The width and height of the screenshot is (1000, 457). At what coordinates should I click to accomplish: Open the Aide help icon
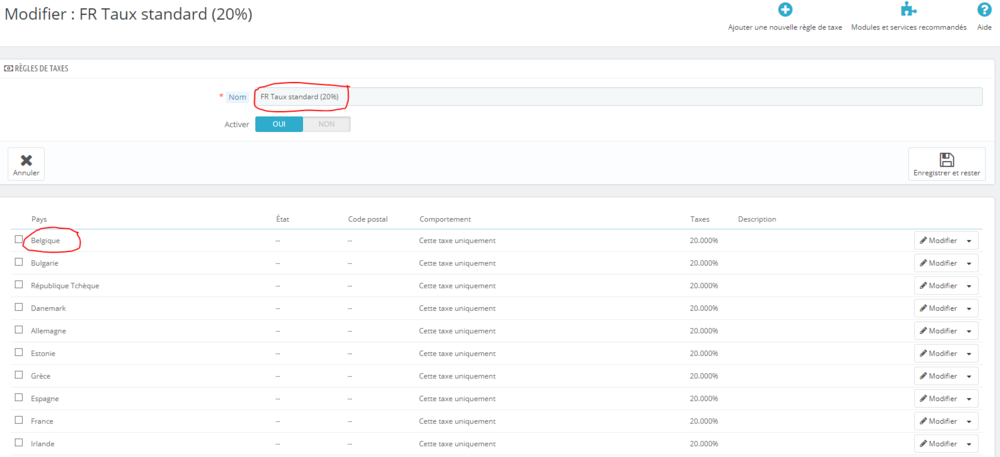click(984, 10)
